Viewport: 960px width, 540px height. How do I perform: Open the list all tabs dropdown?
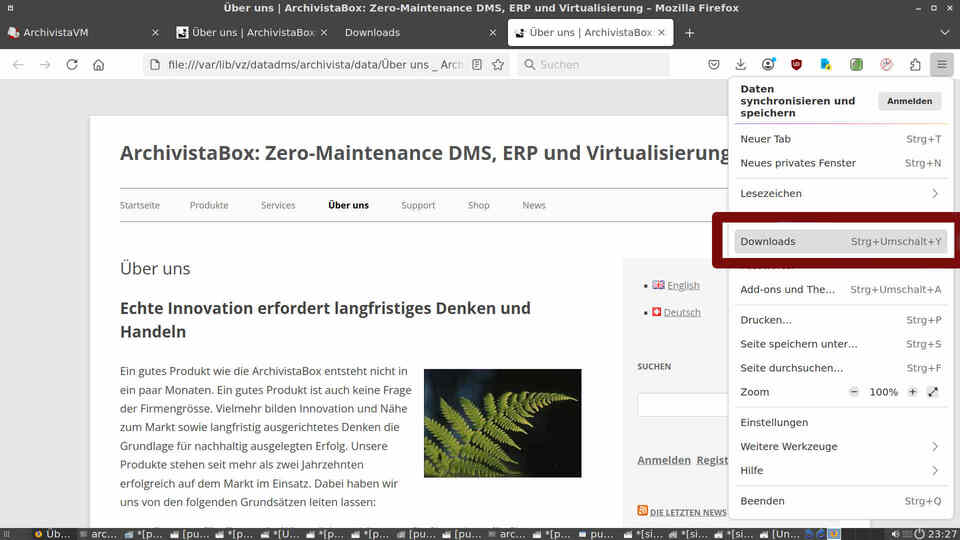[x=944, y=32]
